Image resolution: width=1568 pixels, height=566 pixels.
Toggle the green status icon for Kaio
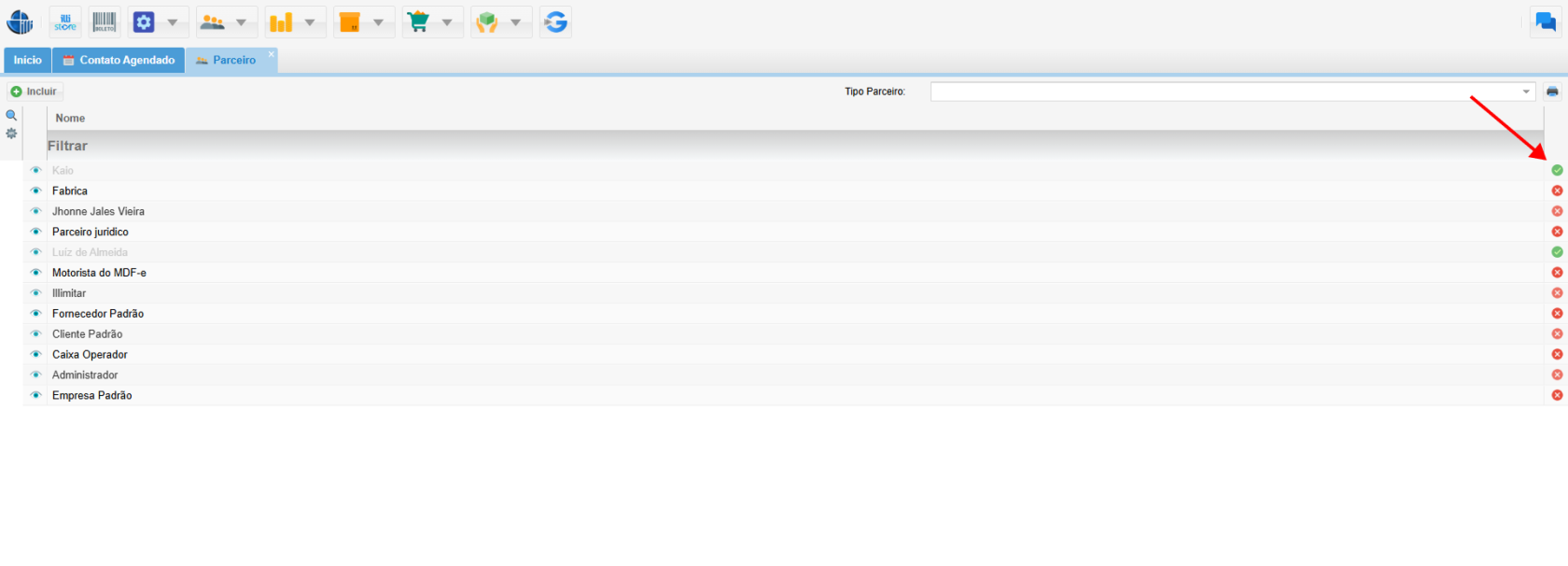(x=1557, y=170)
